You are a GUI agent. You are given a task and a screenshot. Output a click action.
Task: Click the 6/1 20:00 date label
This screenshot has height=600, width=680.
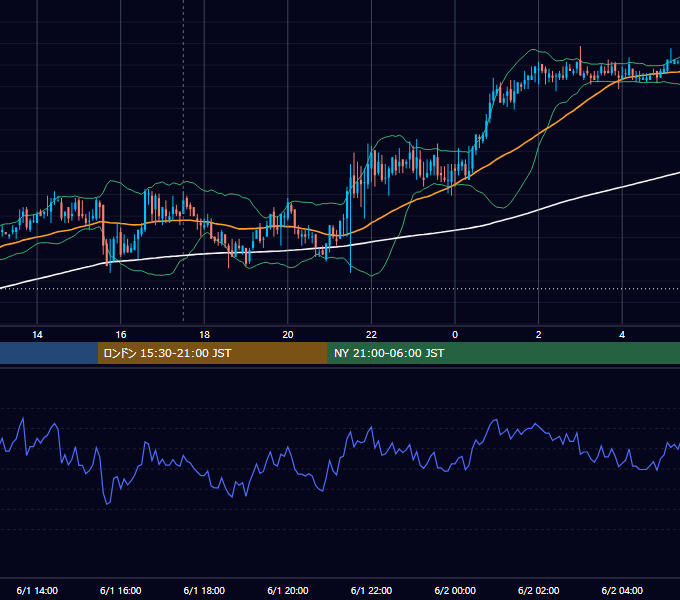[x=288, y=590]
